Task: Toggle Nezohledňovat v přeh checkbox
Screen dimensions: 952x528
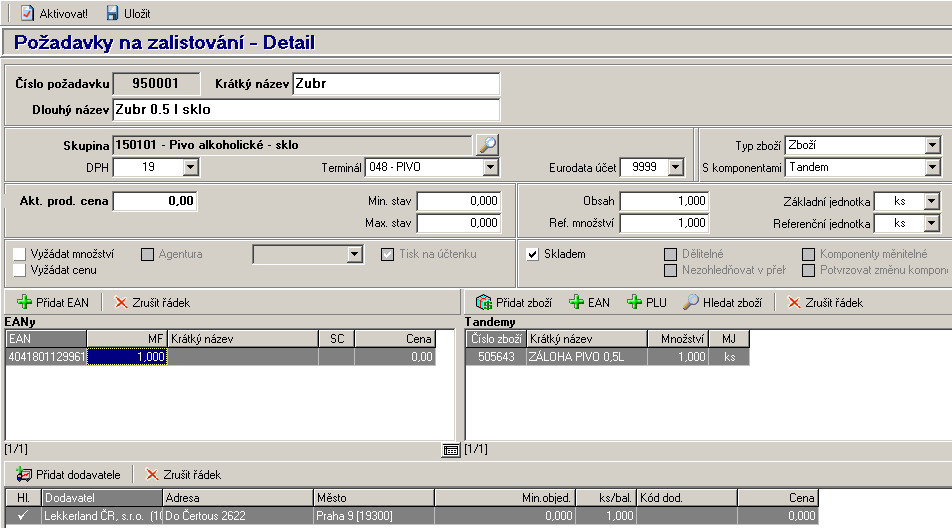Action: point(670,270)
